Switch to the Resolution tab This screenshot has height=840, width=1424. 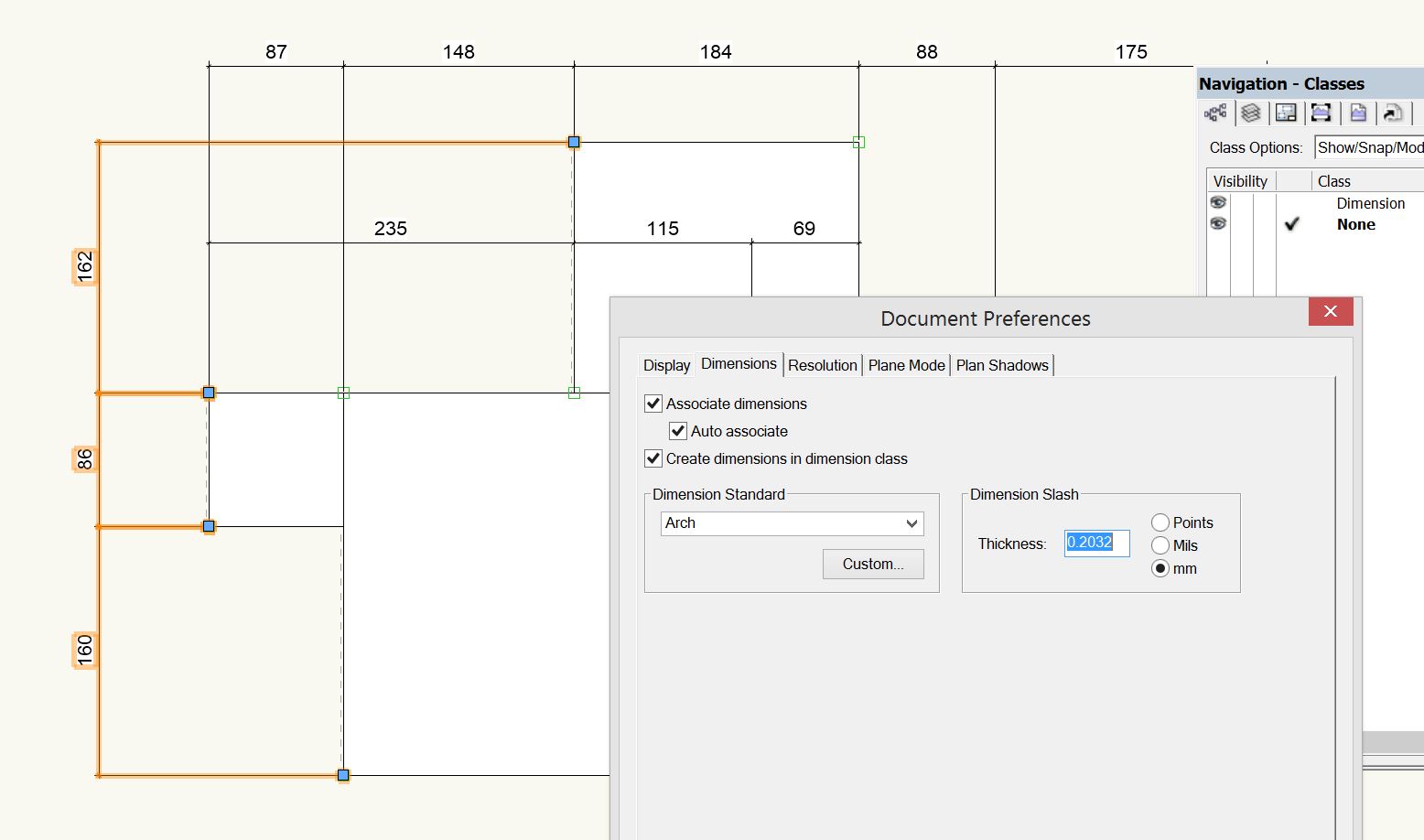822,364
